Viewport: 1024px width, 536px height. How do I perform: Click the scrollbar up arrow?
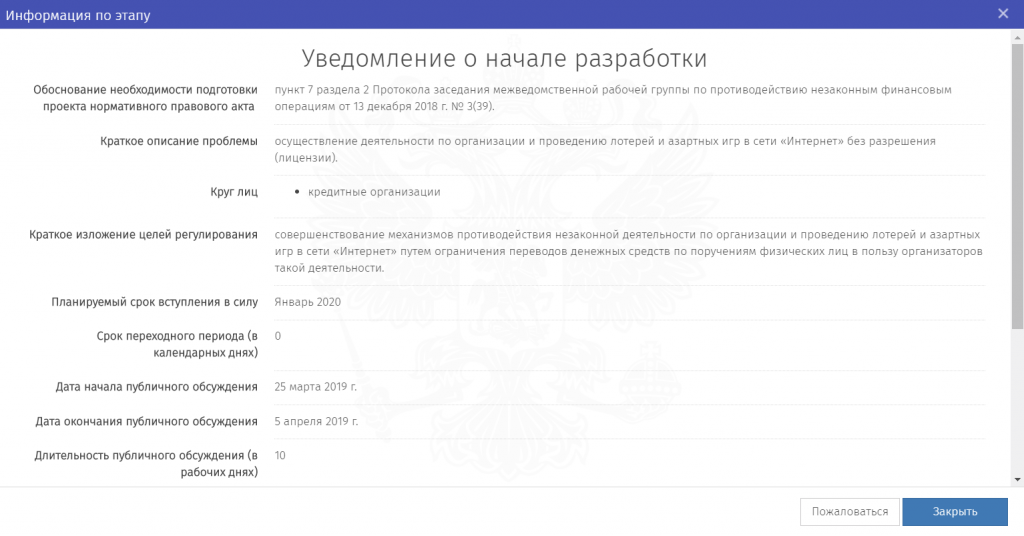point(1017,36)
